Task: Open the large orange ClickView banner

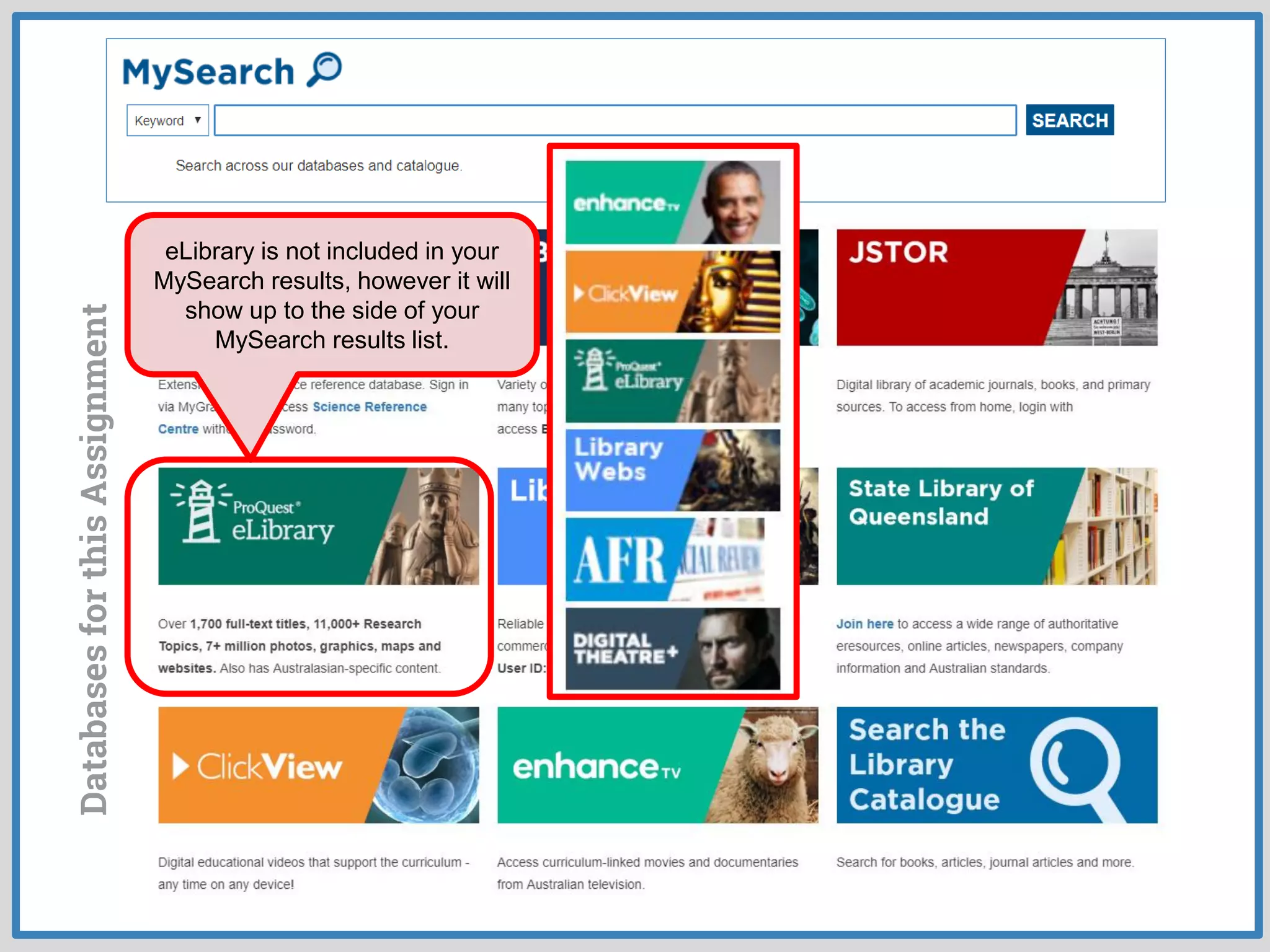Action: click(x=318, y=765)
